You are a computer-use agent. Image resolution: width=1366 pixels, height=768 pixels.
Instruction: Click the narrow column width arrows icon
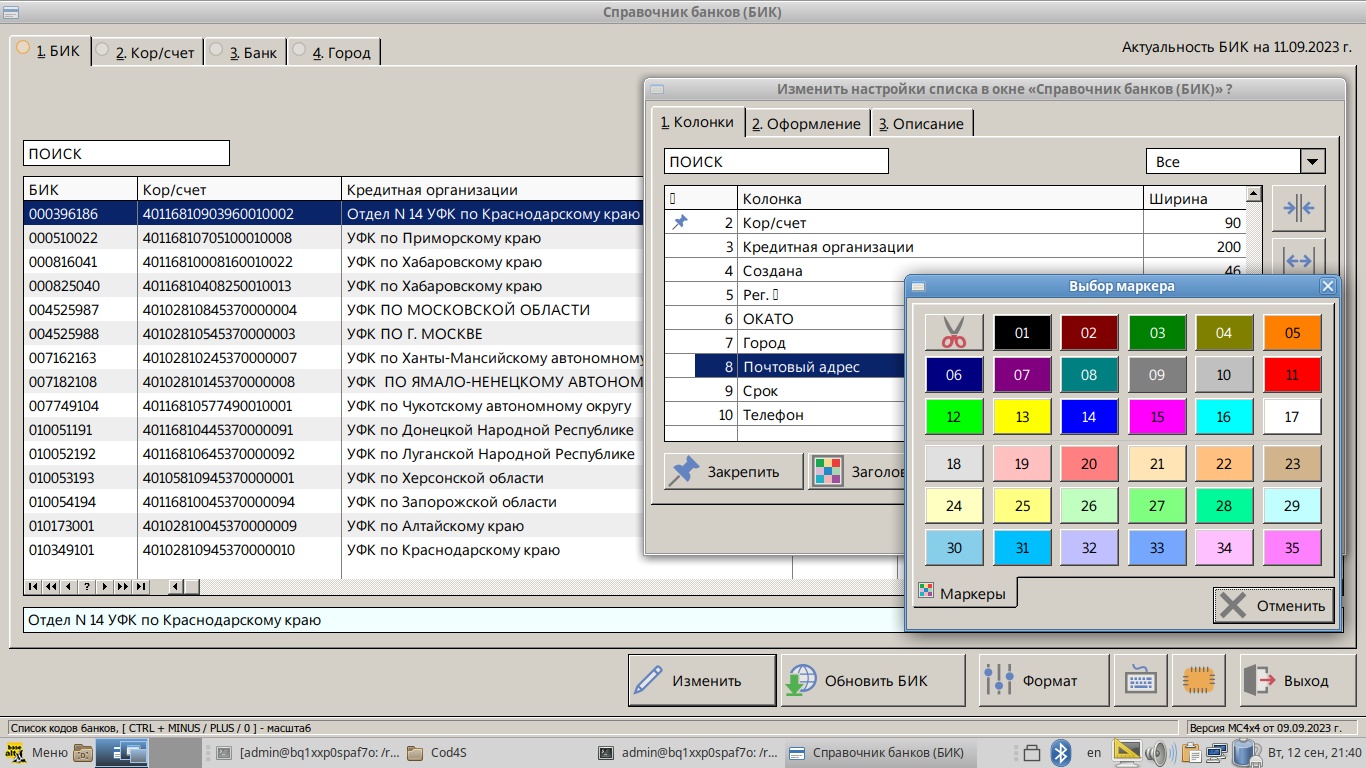click(x=1298, y=209)
